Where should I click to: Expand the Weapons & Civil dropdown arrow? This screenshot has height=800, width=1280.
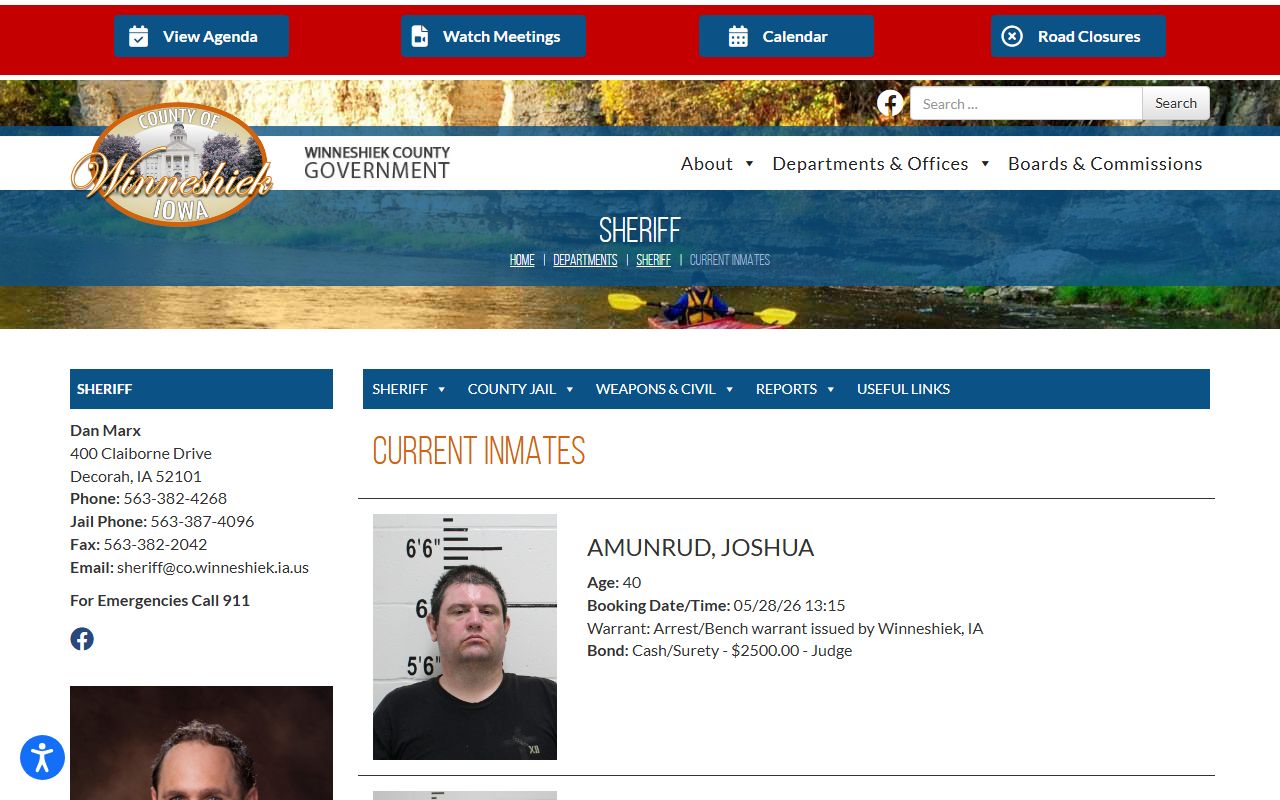(x=730, y=389)
